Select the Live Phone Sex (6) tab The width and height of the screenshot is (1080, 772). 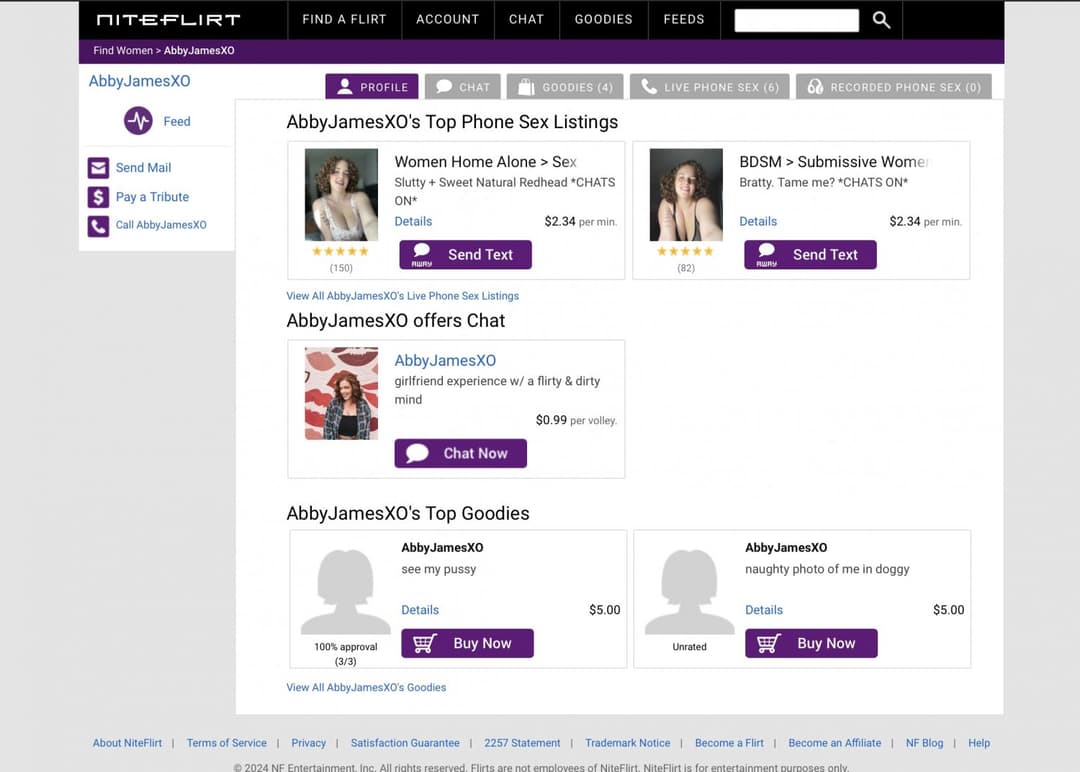pos(710,87)
